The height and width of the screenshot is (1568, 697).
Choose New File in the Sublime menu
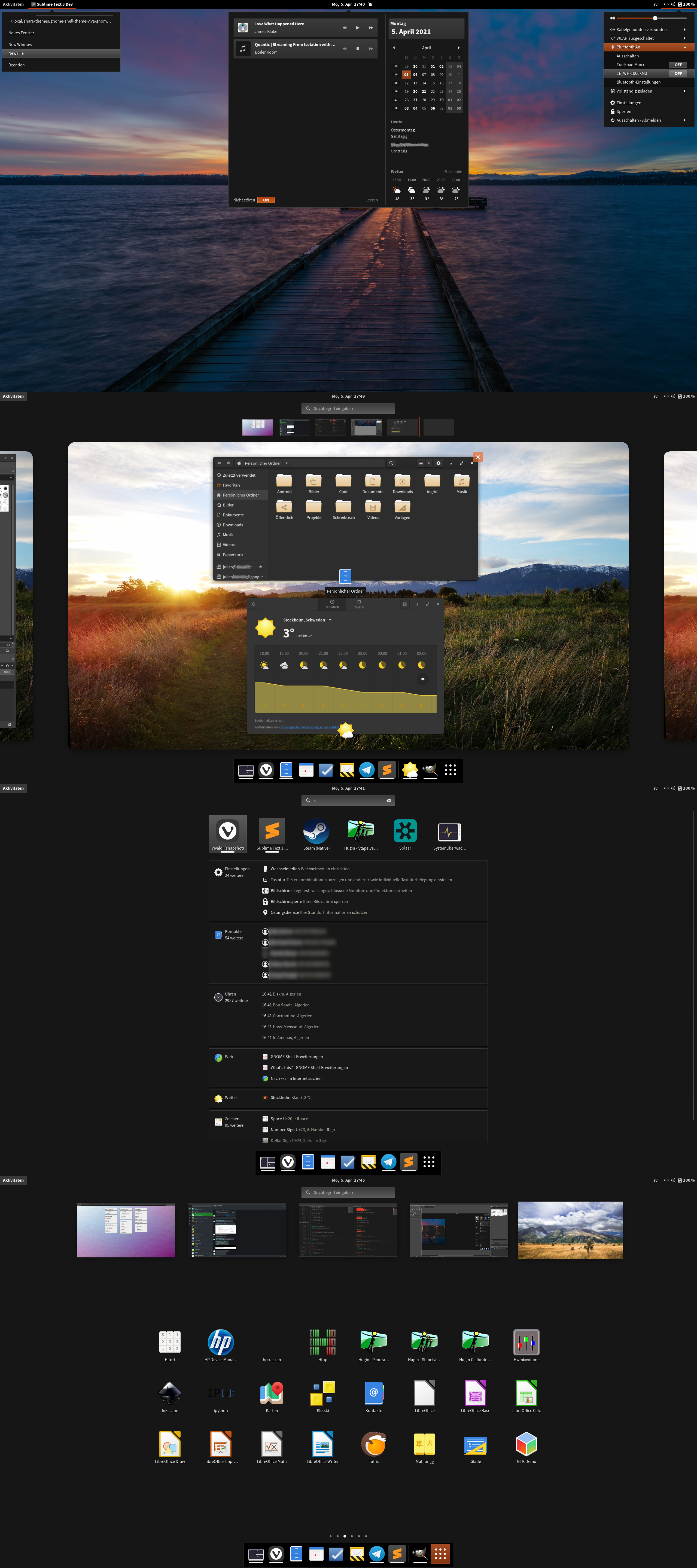pos(16,53)
